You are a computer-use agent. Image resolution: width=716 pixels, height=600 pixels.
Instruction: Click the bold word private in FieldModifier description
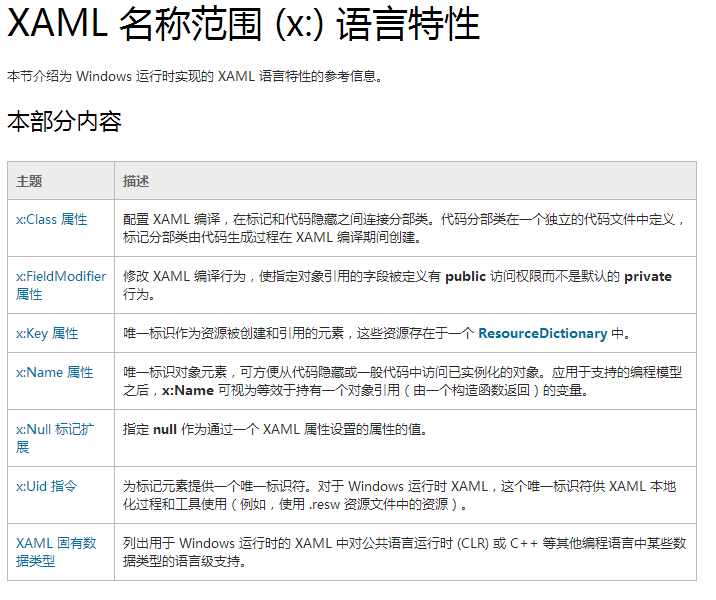tap(648, 277)
